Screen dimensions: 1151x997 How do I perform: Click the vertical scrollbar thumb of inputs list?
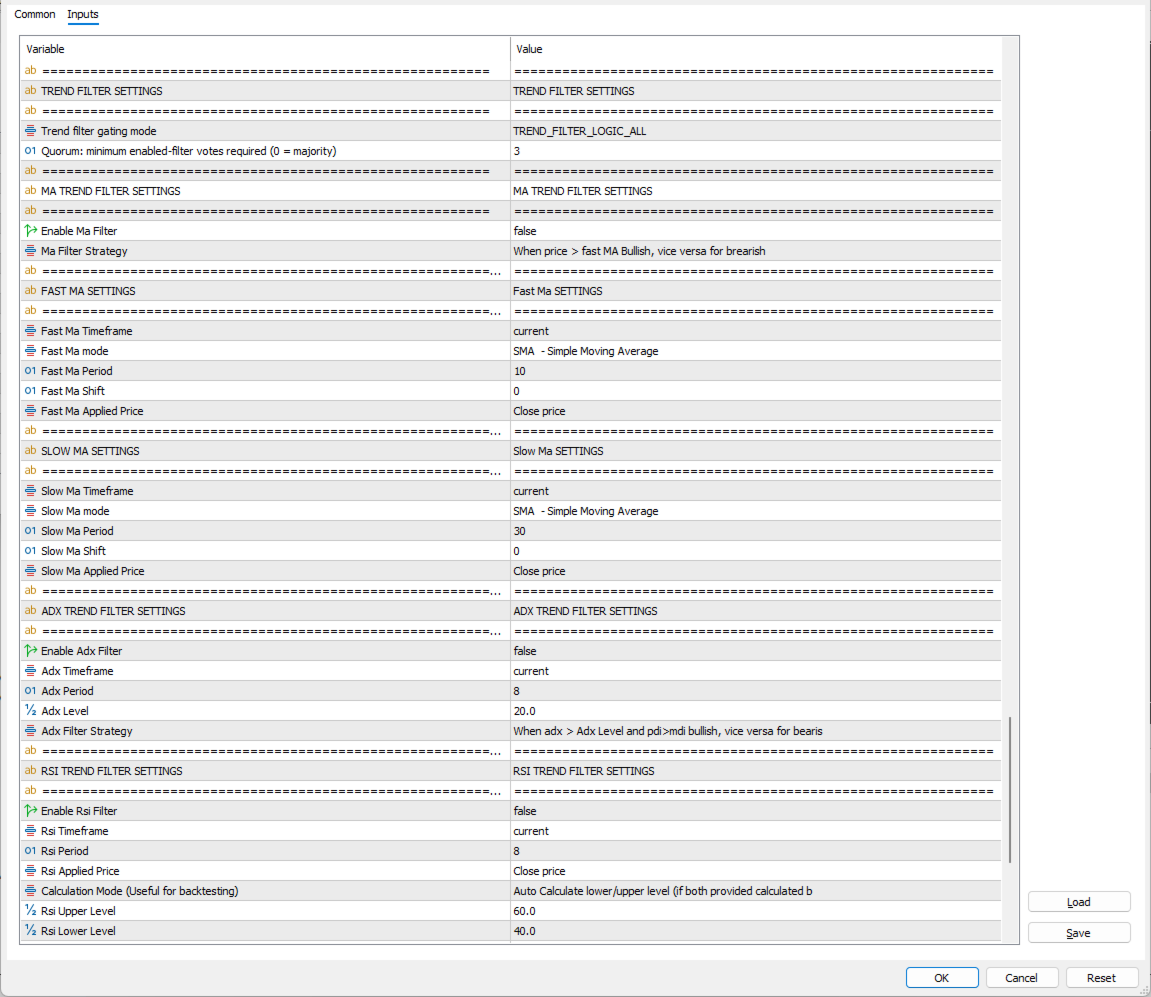tap(1010, 790)
